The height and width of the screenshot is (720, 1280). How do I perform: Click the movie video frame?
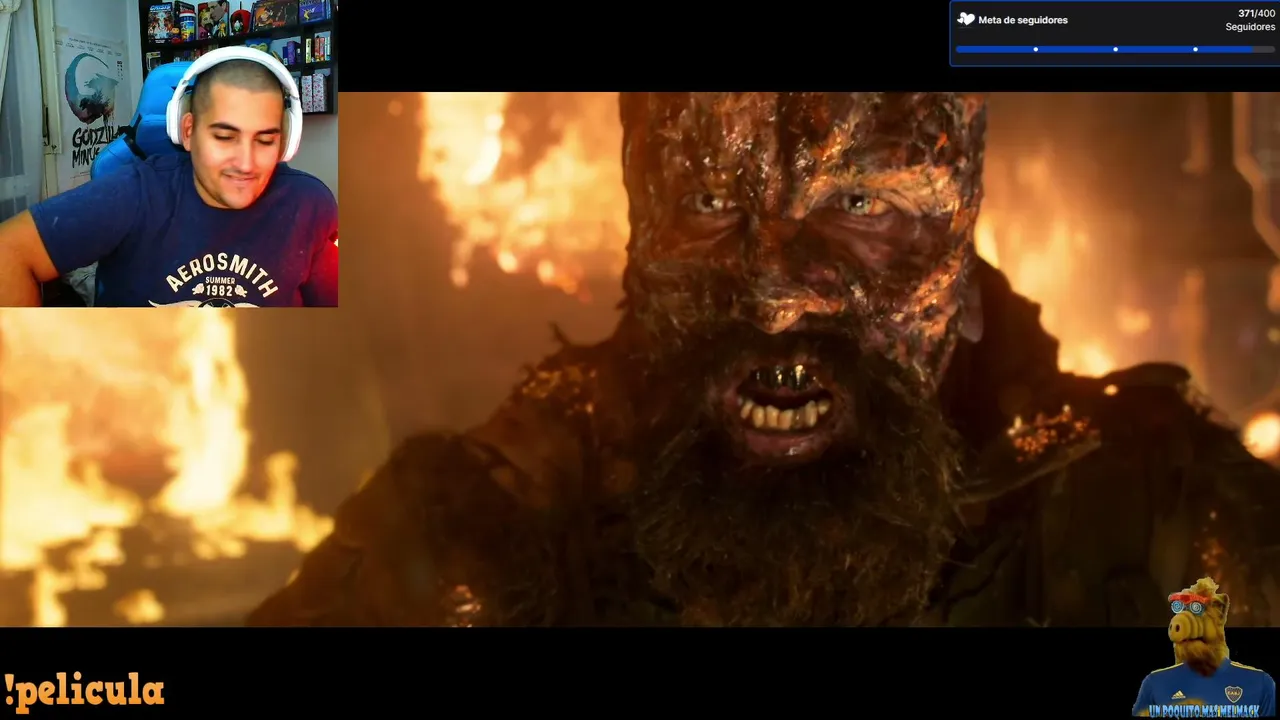tap(640, 360)
